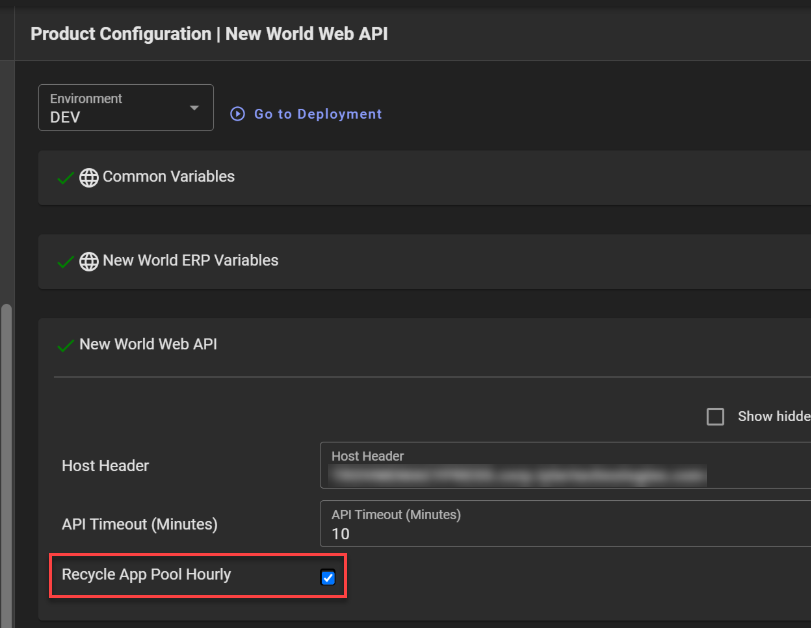
Task: Click the globe icon next to New World ERP Variables
Action: 89,261
